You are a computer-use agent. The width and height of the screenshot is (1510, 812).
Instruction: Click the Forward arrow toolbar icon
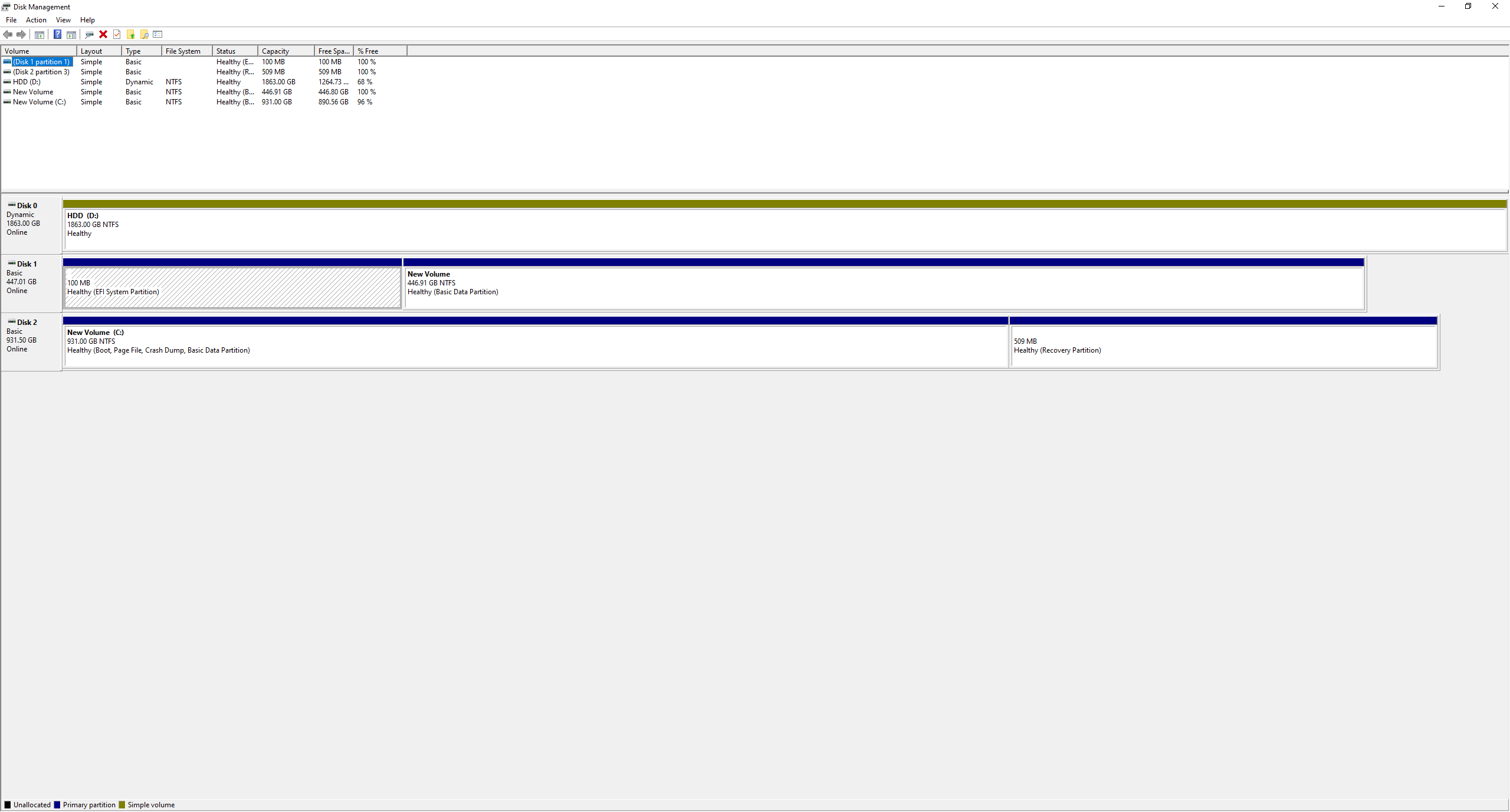[x=21, y=35]
